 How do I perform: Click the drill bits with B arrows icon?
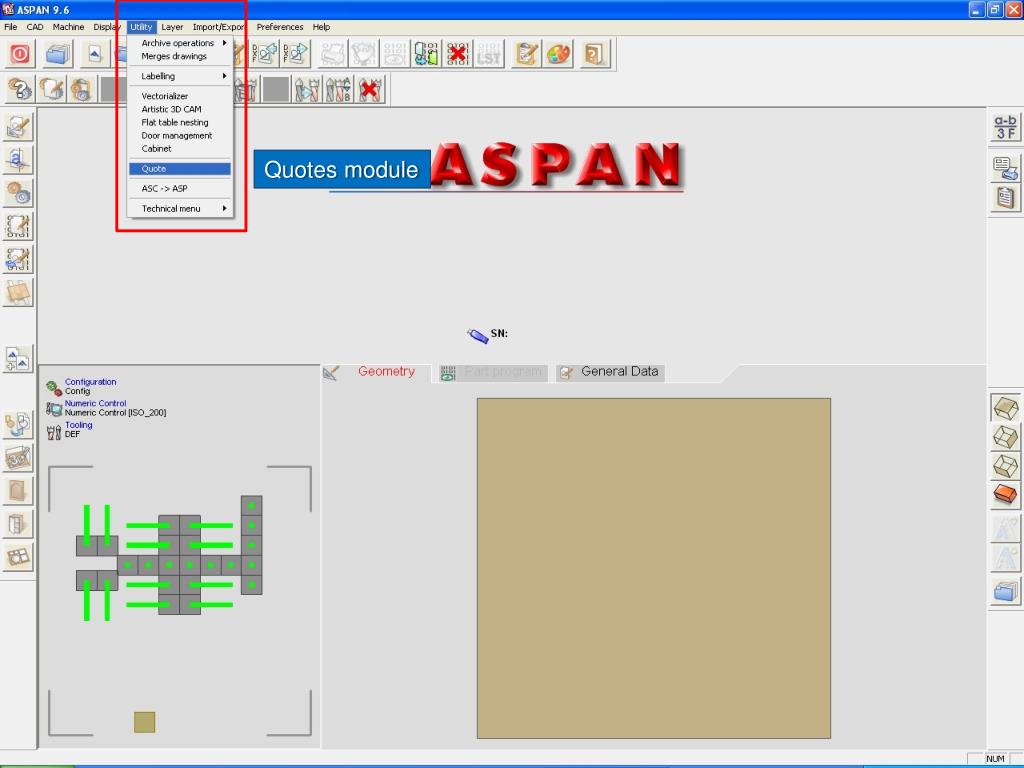pyautogui.click(x=339, y=89)
